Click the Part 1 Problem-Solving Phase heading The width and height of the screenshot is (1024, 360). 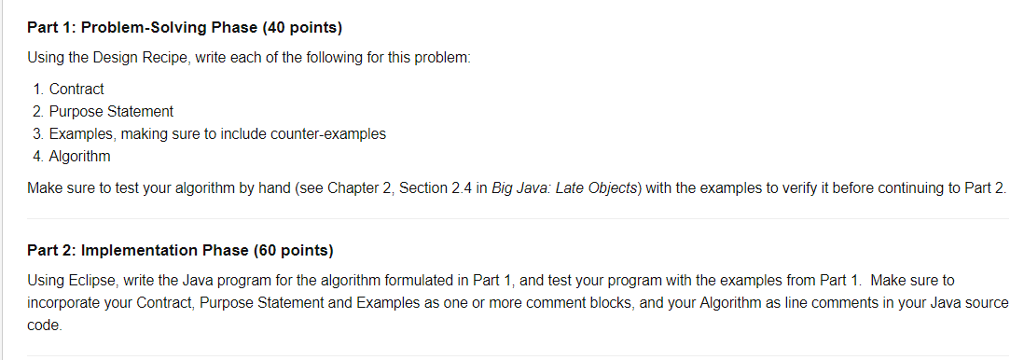click(x=185, y=28)
